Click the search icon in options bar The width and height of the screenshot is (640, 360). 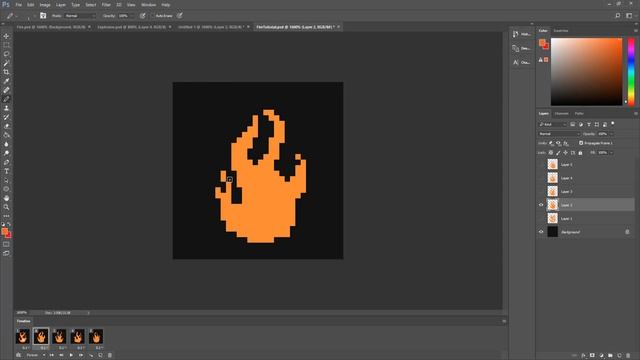[x=618, y=16]
